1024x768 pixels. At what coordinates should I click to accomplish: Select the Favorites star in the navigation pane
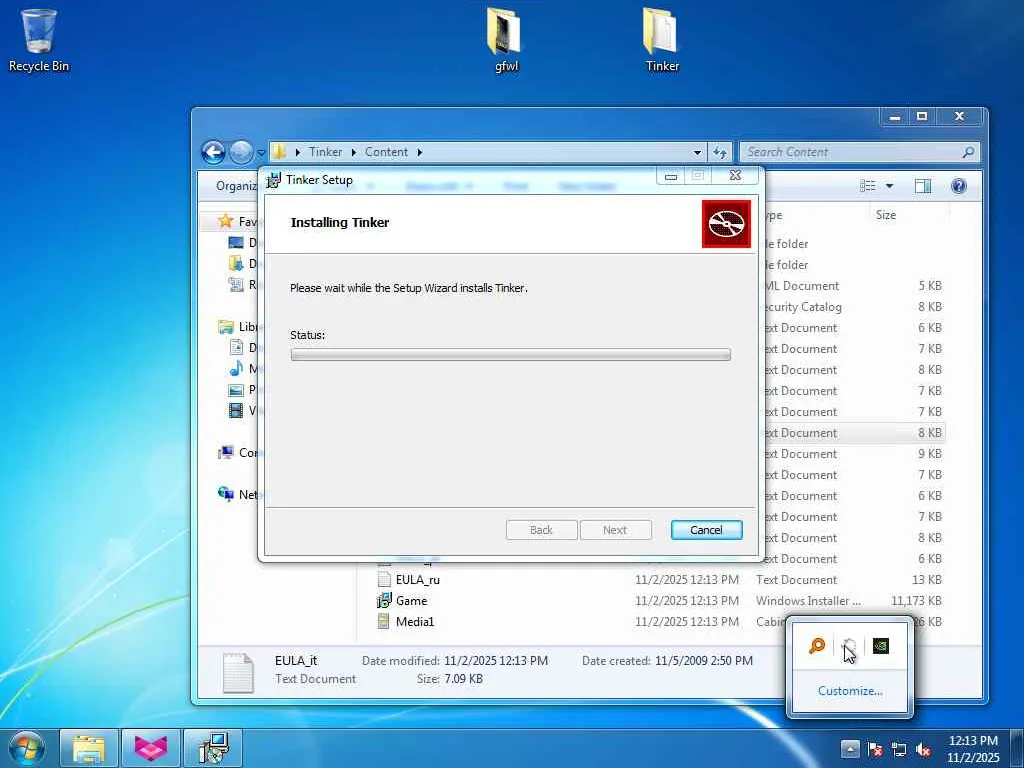click(225, 221)
